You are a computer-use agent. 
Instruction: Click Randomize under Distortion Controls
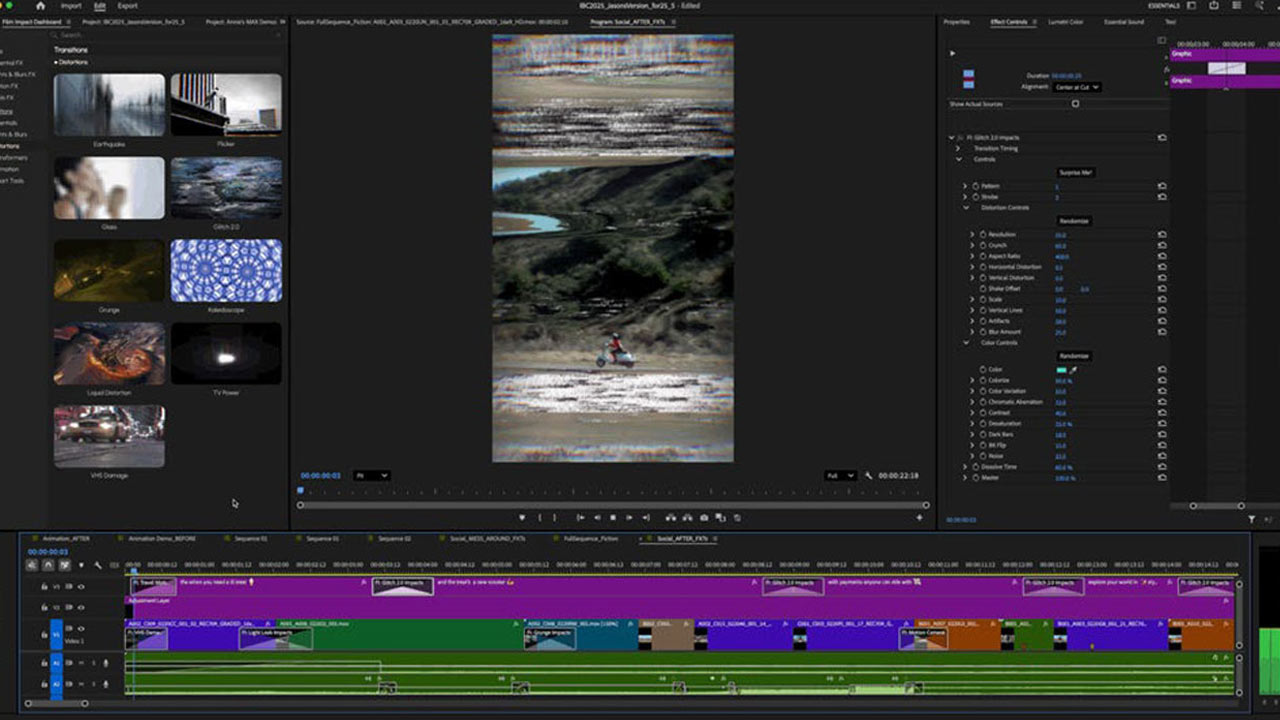pos(1074,221)
